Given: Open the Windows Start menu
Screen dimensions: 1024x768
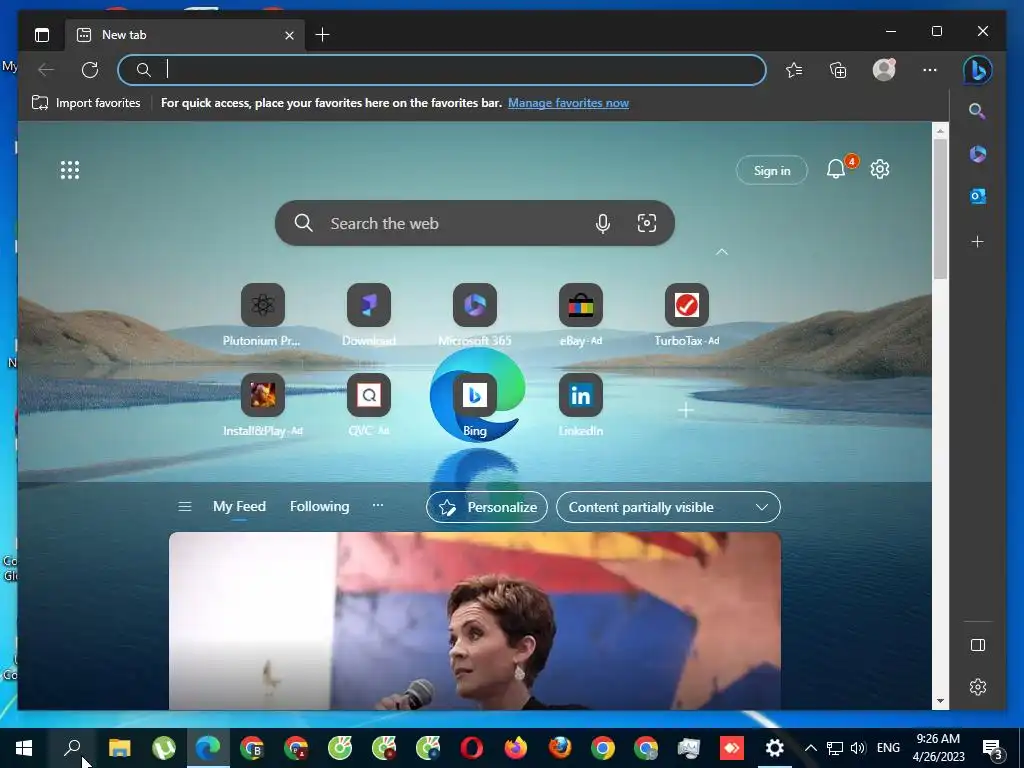Looking at the screenshot, I should (x=24, y=748).
